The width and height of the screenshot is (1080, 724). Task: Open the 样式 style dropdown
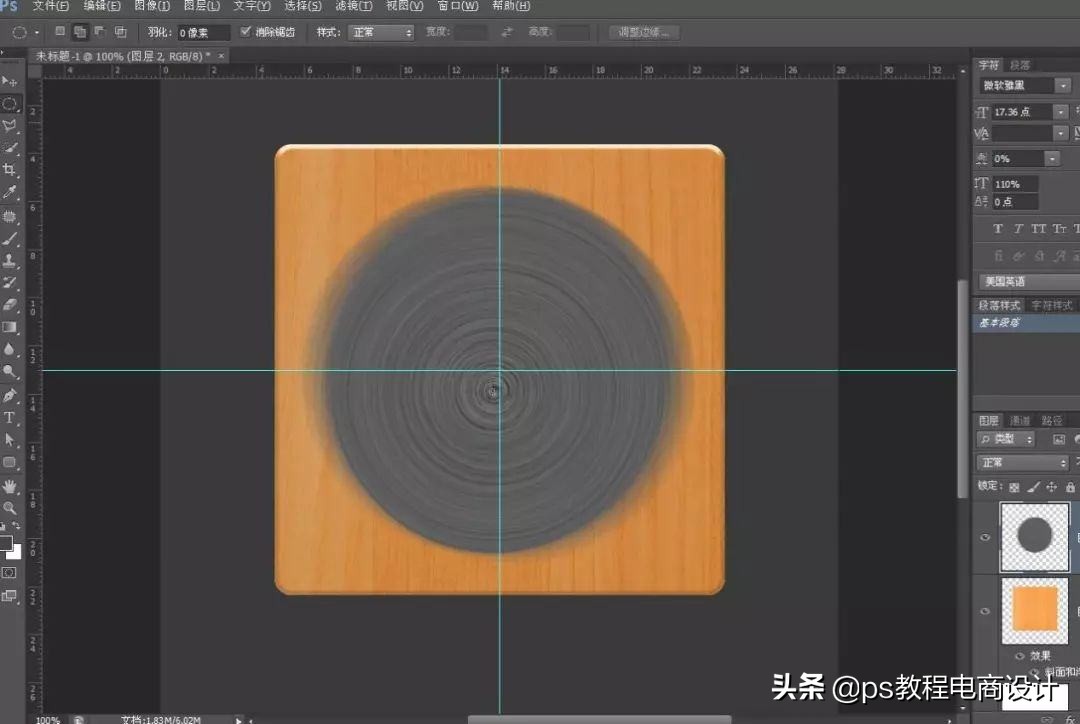pos(381,33)
